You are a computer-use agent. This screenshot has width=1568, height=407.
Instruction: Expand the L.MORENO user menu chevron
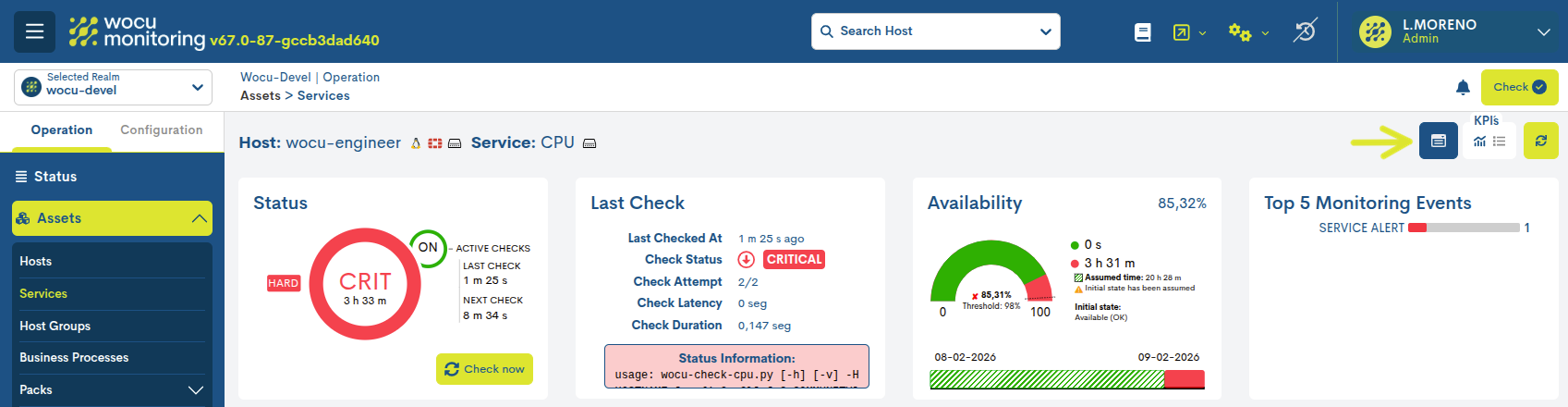tap(1544, 31)
